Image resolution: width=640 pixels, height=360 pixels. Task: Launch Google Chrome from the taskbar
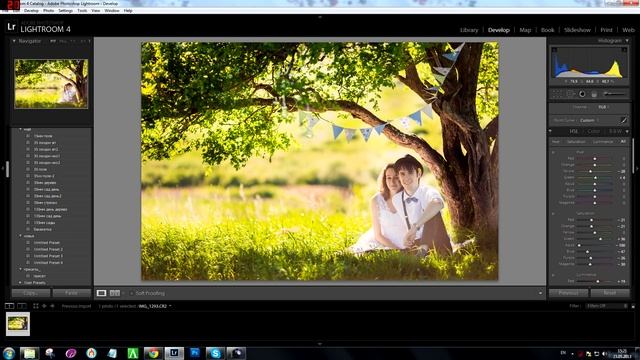tap(153, 353)
